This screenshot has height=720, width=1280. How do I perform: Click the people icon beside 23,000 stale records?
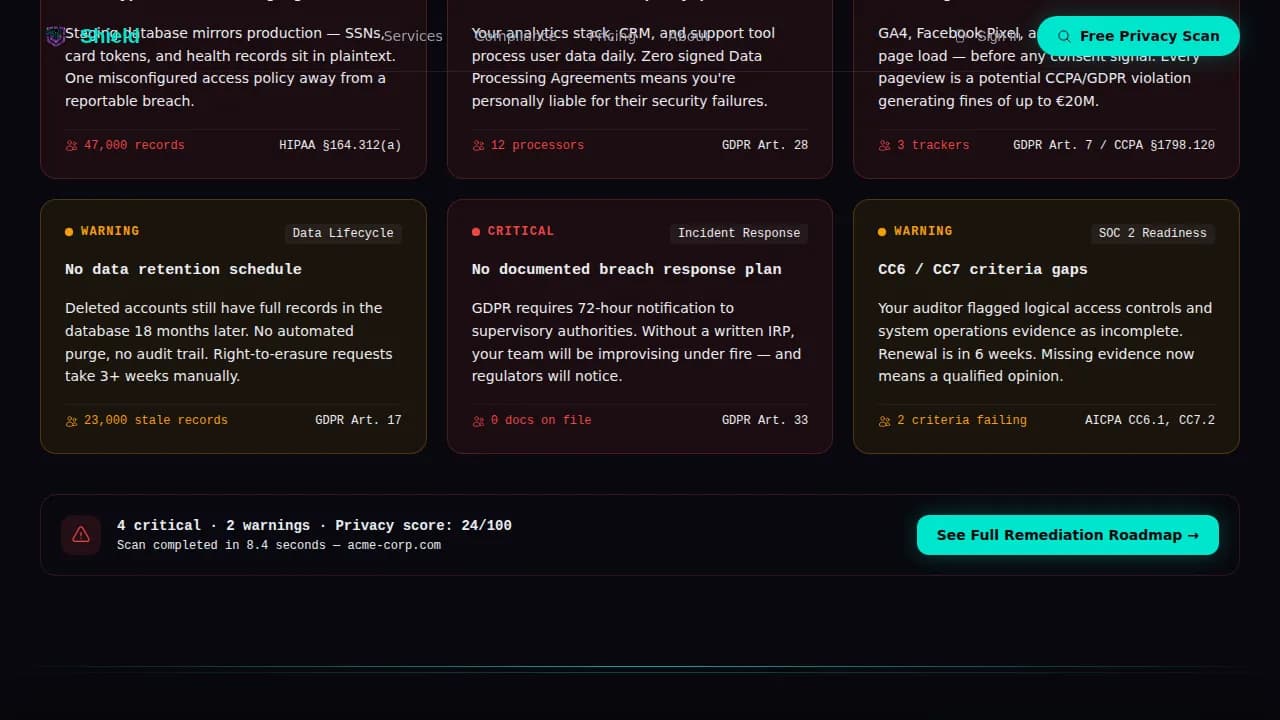click(x=71, y=421)
